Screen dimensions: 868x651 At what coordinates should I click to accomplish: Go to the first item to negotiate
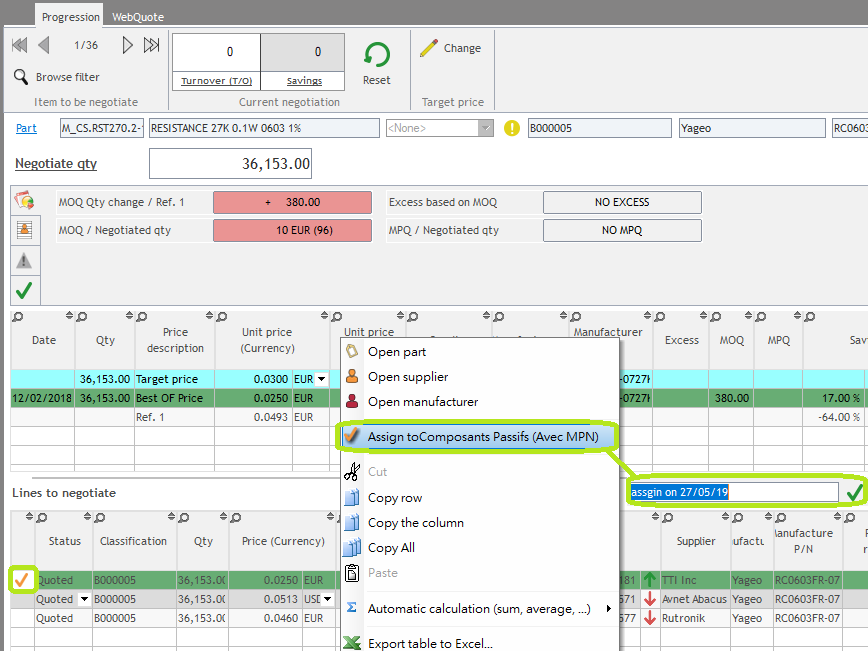pos(19,45)
